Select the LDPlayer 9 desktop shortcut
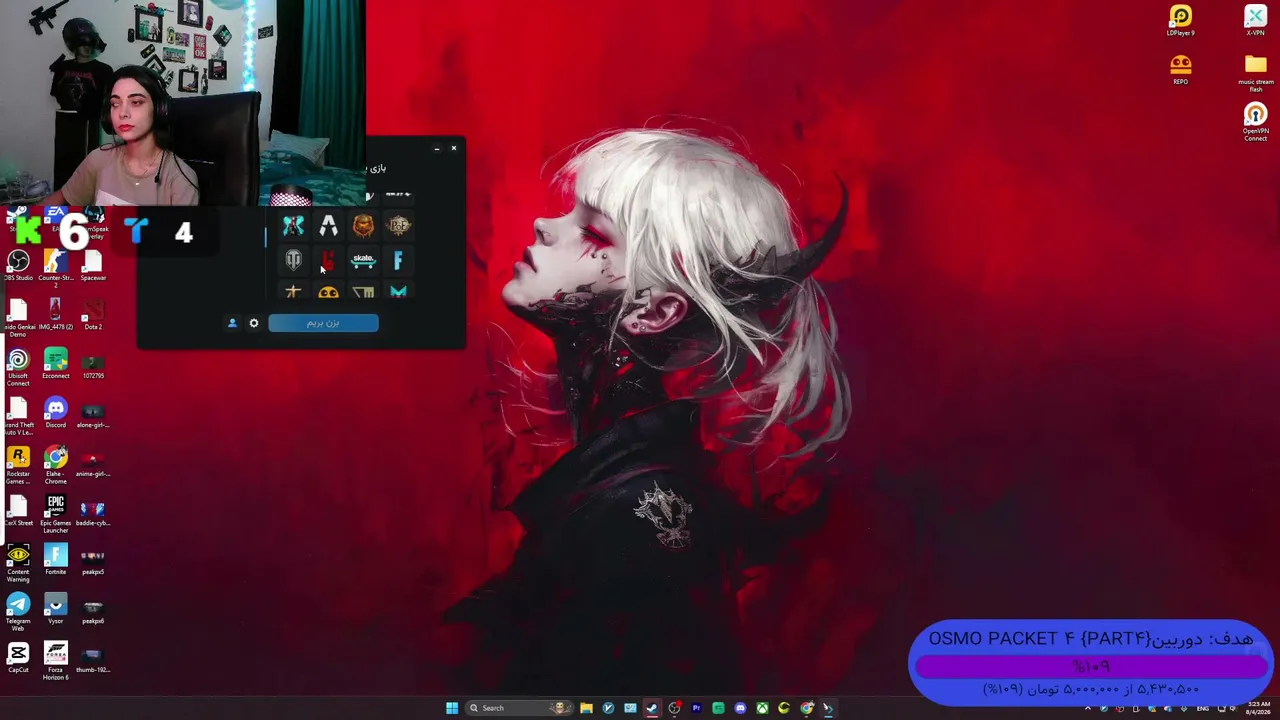The height and width of the screenshot is (720, 1280). (1181, 21)
